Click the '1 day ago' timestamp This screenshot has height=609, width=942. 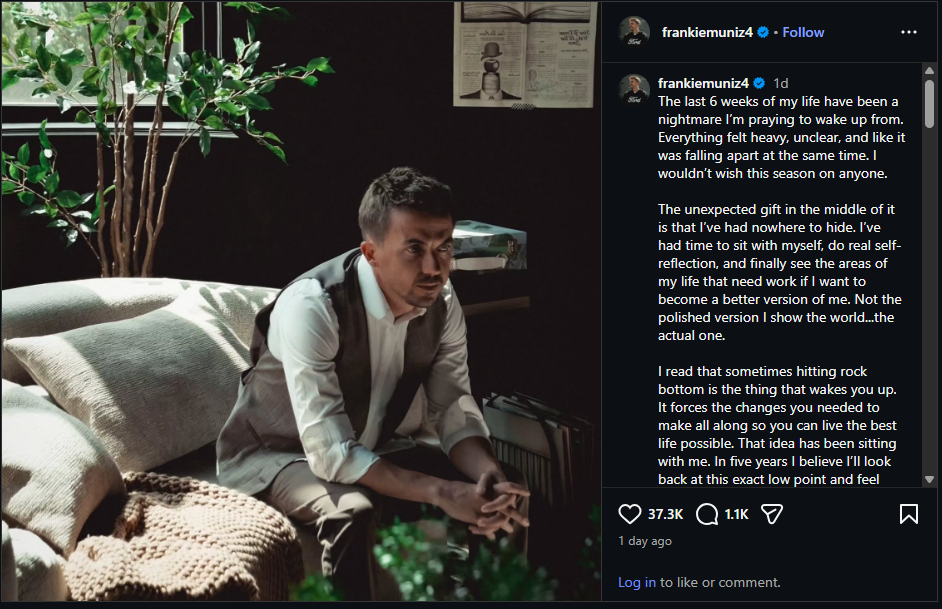tap(645, 541)
